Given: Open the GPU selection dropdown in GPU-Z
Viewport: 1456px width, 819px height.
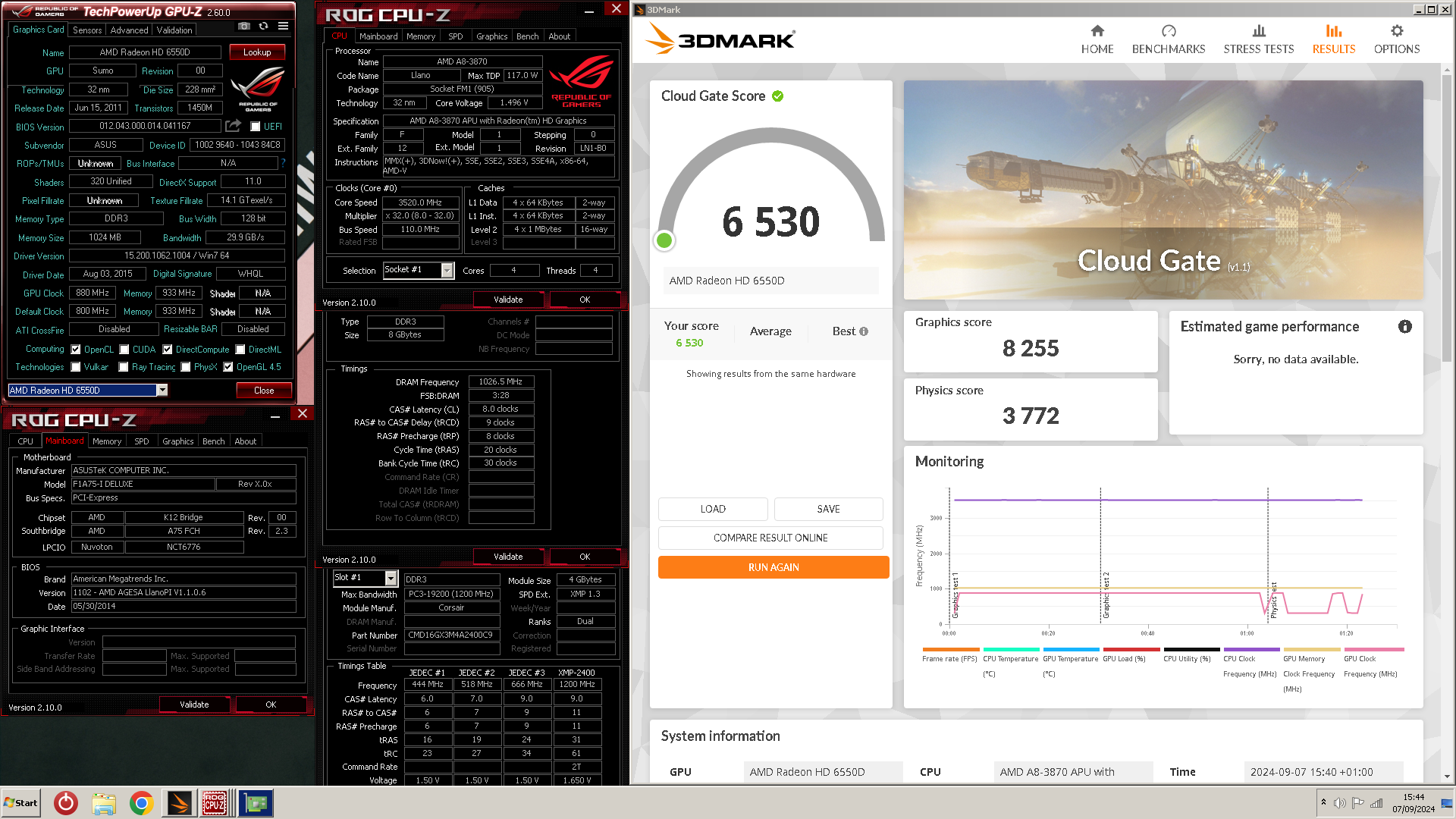Looking at the screenshot, I should (x=162, y=391).
